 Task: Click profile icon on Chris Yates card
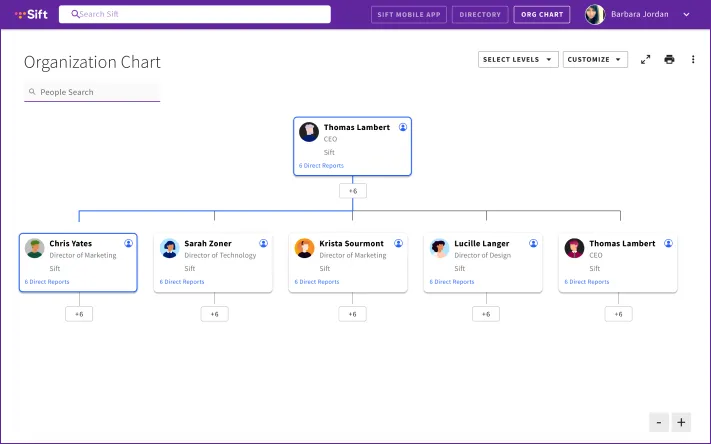(128, 243)
